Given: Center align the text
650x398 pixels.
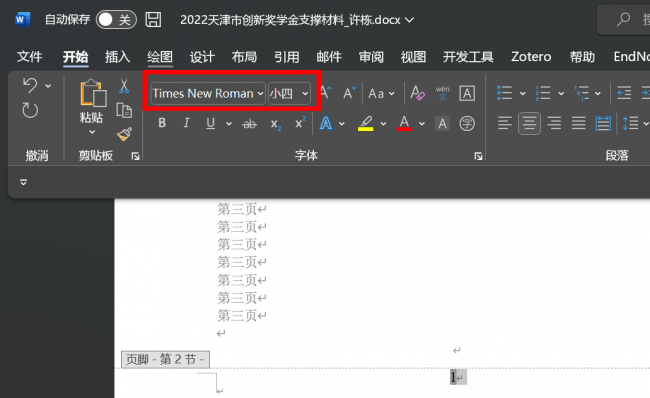Looking at the screenshot, I should [x=529, y=124].
